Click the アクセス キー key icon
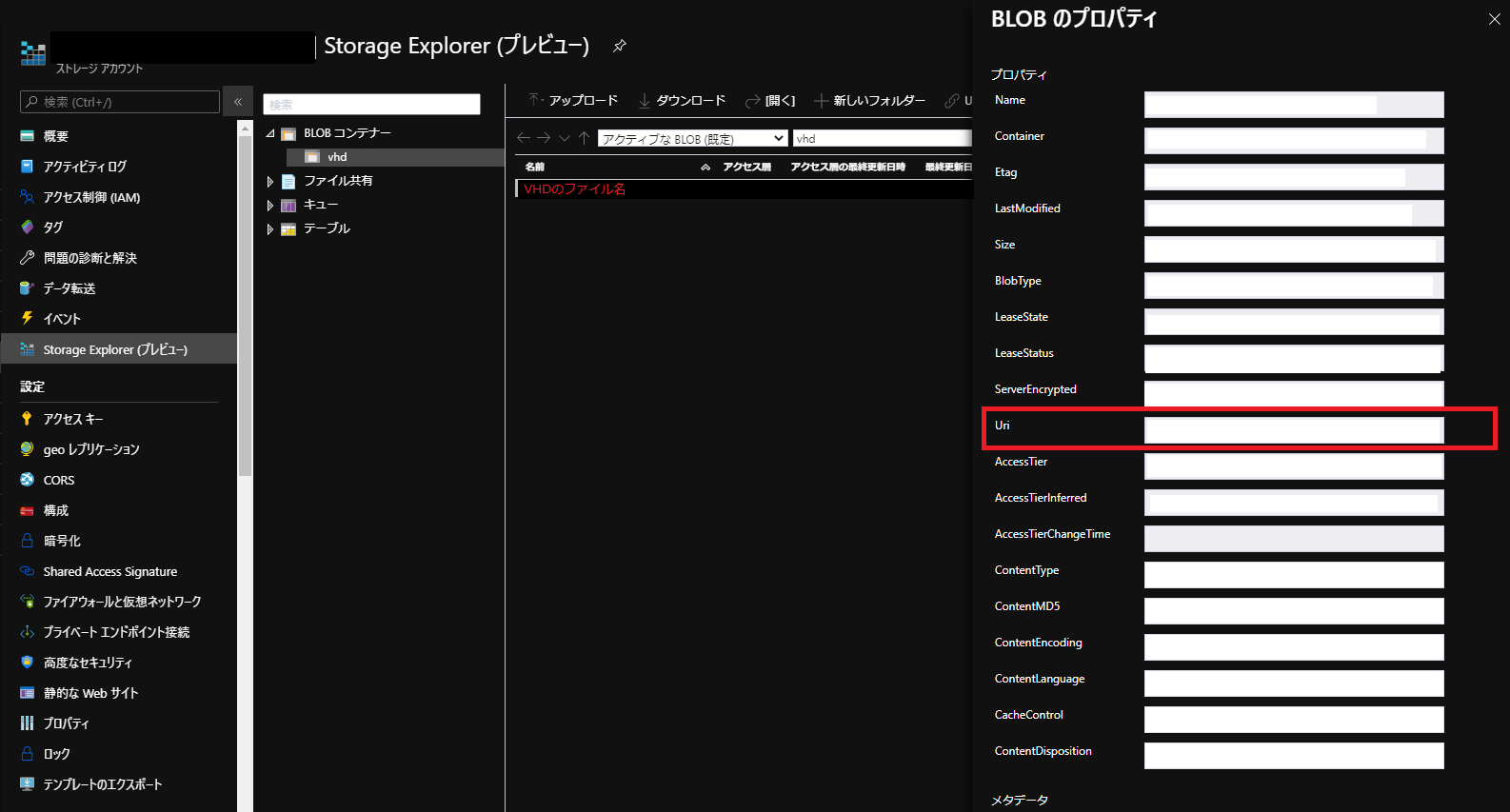1510x812 pixels. coord(27,419)
